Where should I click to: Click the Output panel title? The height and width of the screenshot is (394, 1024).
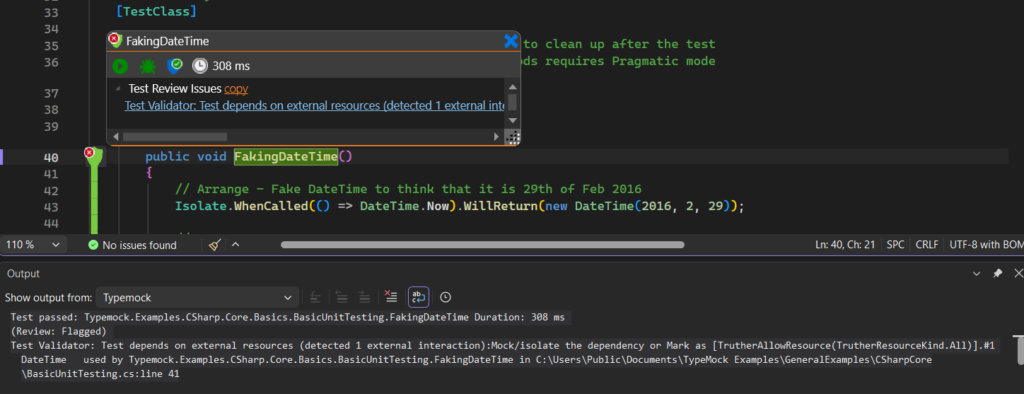pyautogui.click(x=24, y=274)
